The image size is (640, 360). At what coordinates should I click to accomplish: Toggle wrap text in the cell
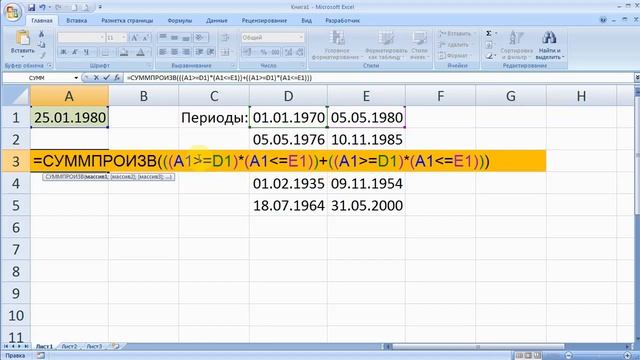pos(225,38)
